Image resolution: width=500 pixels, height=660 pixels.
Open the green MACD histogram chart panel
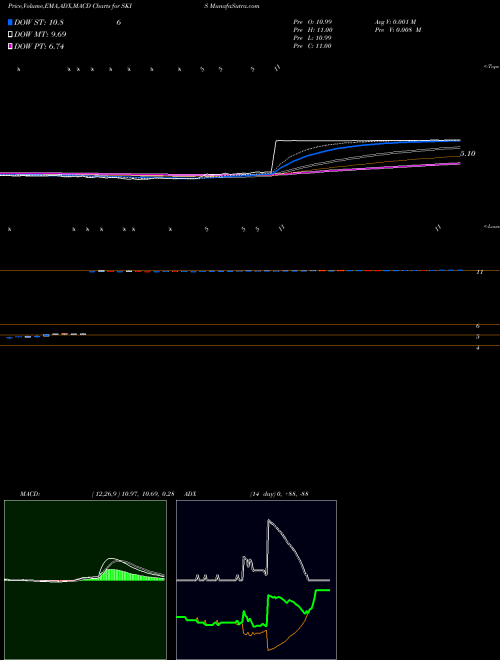(x=85, y=580)
